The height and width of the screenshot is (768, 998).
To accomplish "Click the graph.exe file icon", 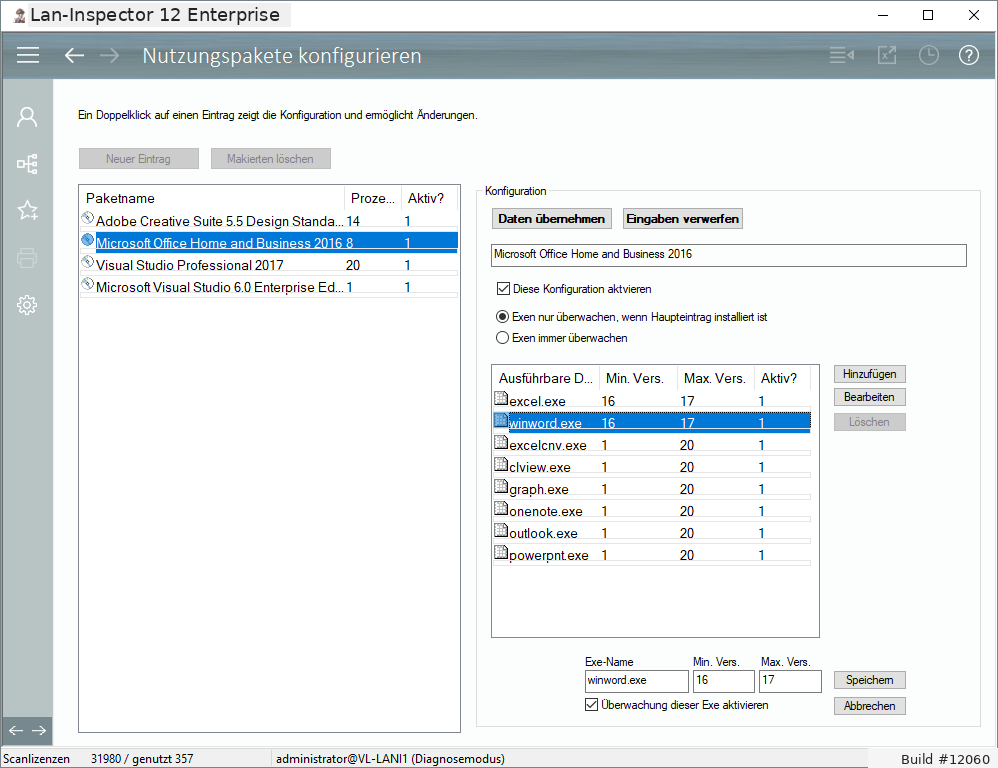I will [501, 486].
